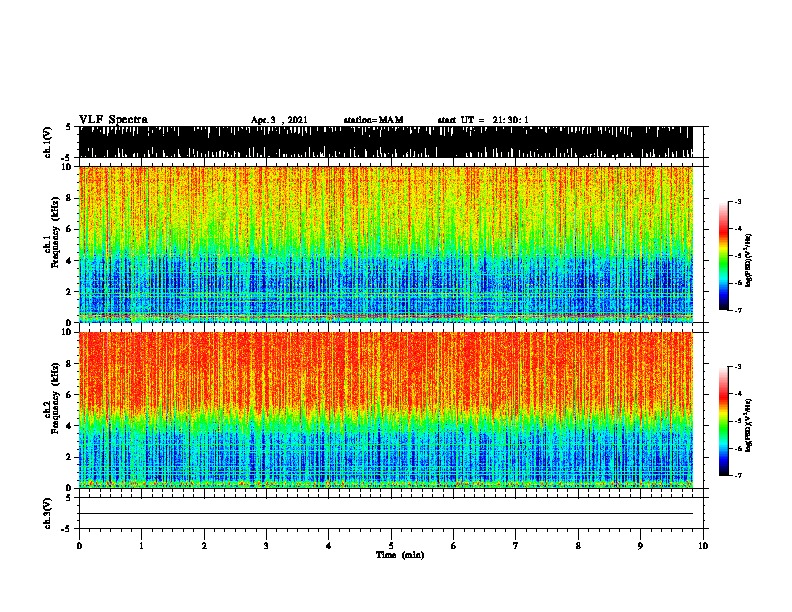Viewport: 792px width, 612px height.
Task: Click the log(PSD) label beside ch.1 color bar
Action: 749,260
